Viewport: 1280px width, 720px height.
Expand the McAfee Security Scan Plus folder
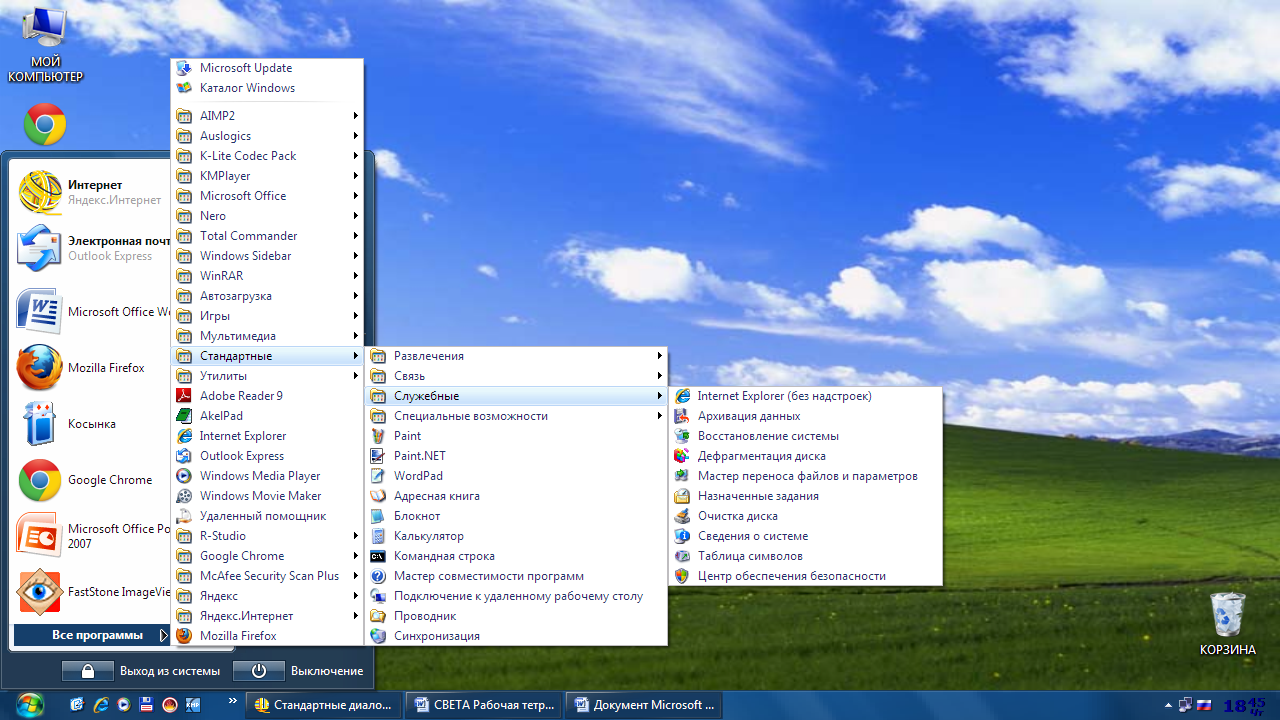click(267, 576)
